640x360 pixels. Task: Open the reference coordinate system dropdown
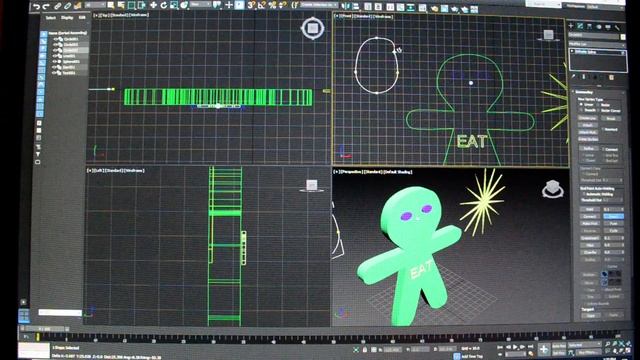201,4
